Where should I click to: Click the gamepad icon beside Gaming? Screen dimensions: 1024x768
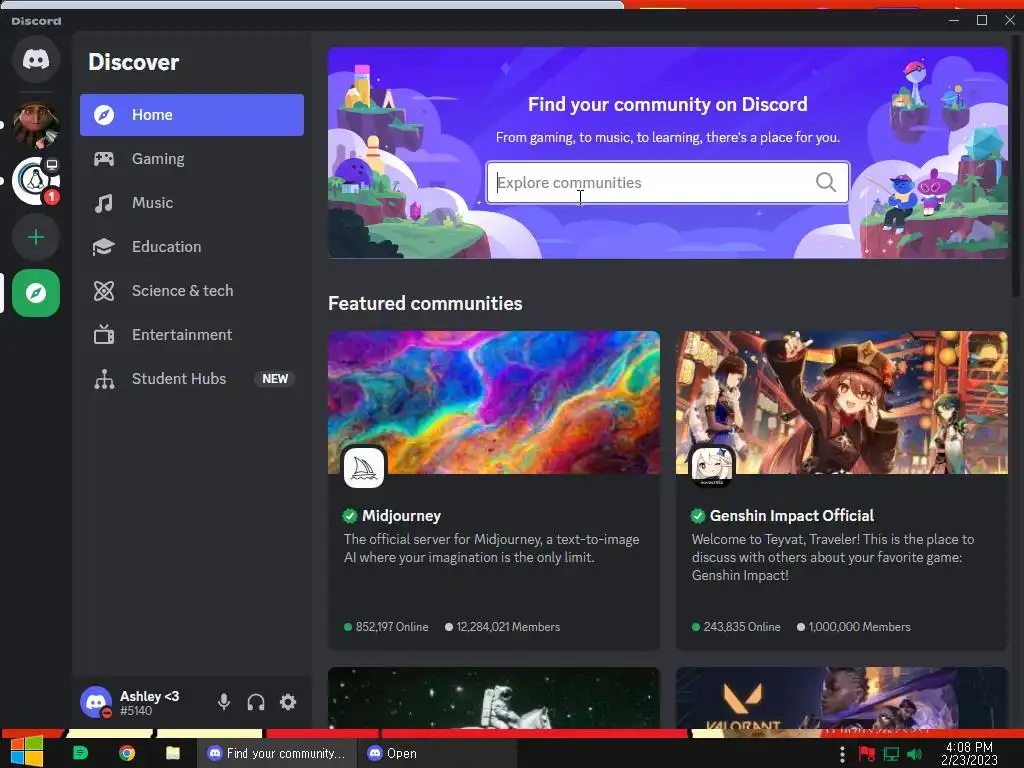[x=104, y=159]
